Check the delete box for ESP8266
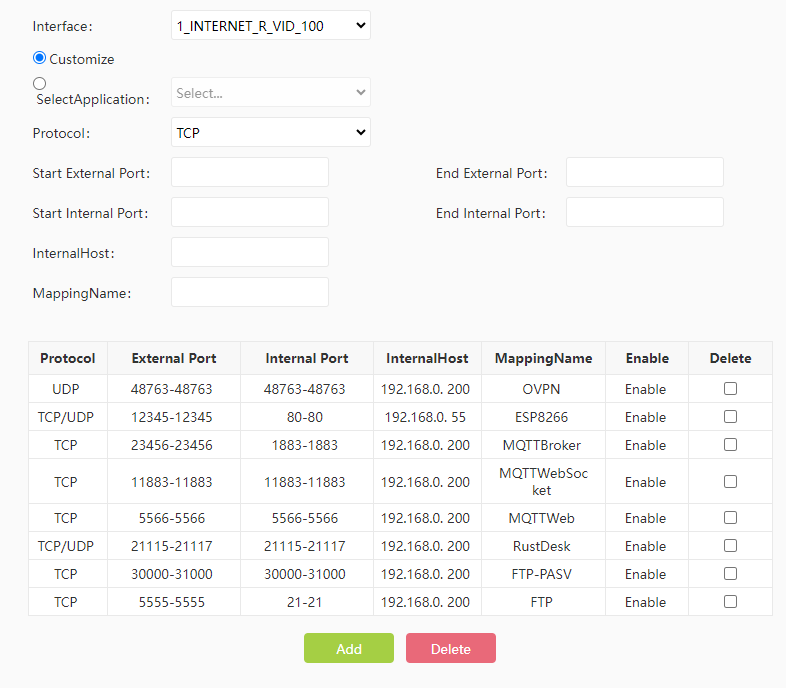786x688 pixels. click(x=730, y=417)
